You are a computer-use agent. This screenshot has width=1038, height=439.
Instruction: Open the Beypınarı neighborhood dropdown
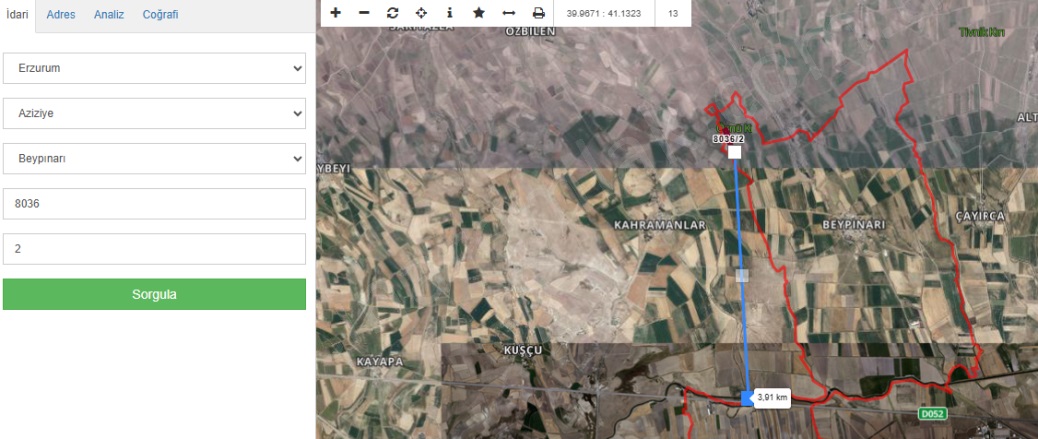click(154, 159)
